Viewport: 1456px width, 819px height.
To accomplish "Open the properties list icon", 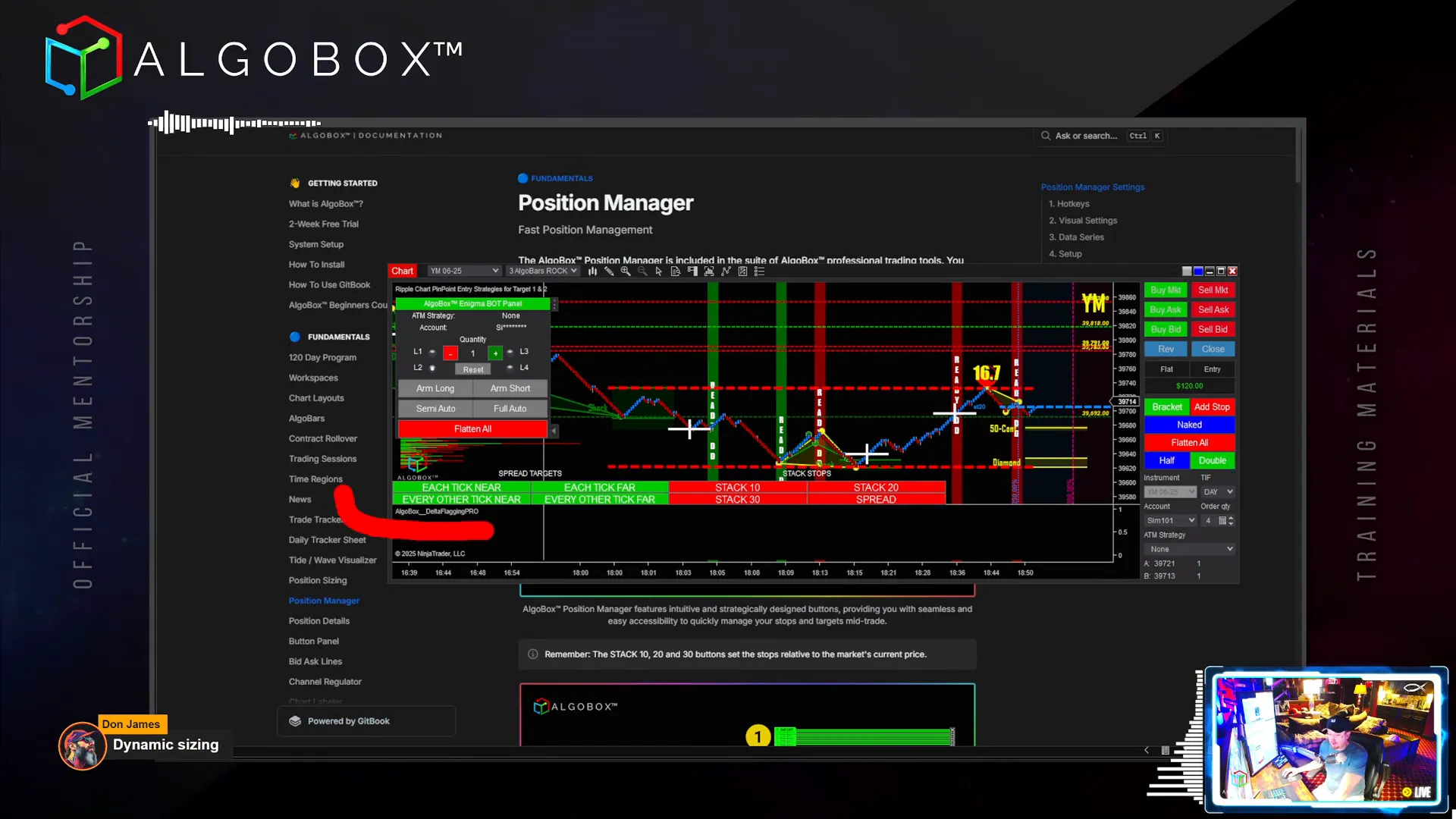I will [759, 271].
